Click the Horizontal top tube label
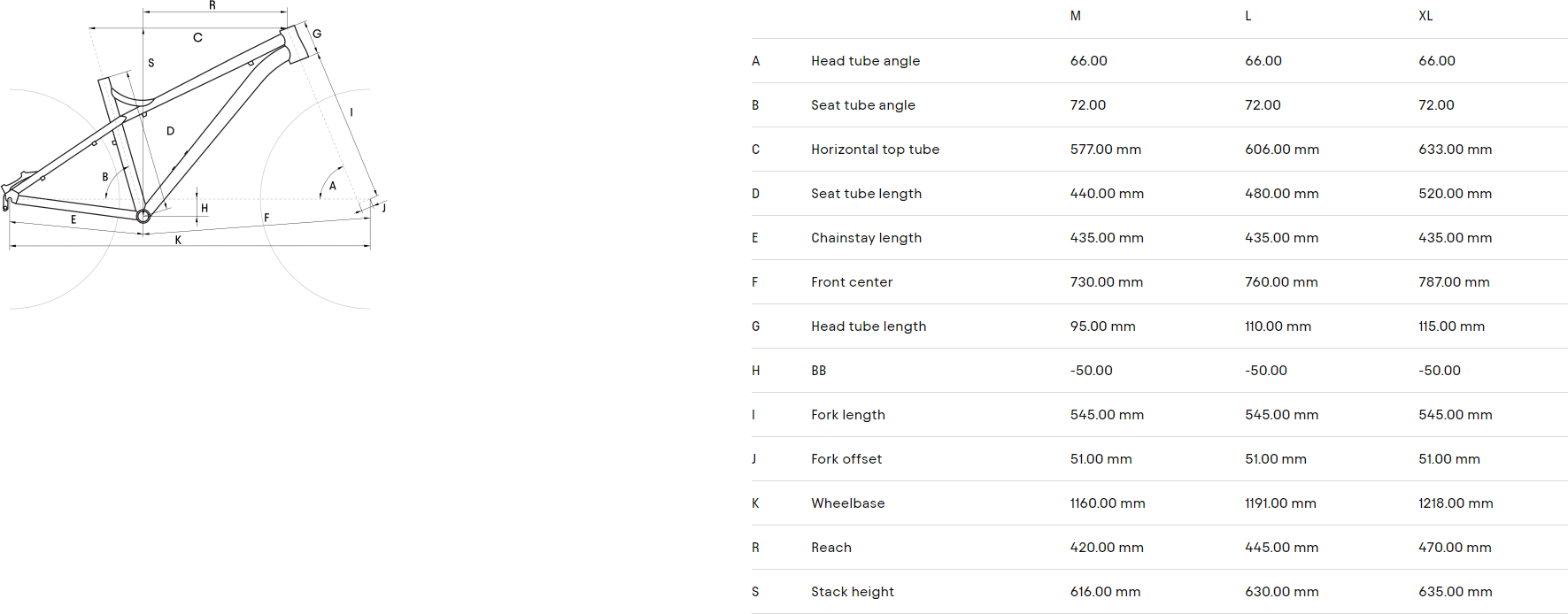This screenshot has height=614, width=1568. coord(875,150)
